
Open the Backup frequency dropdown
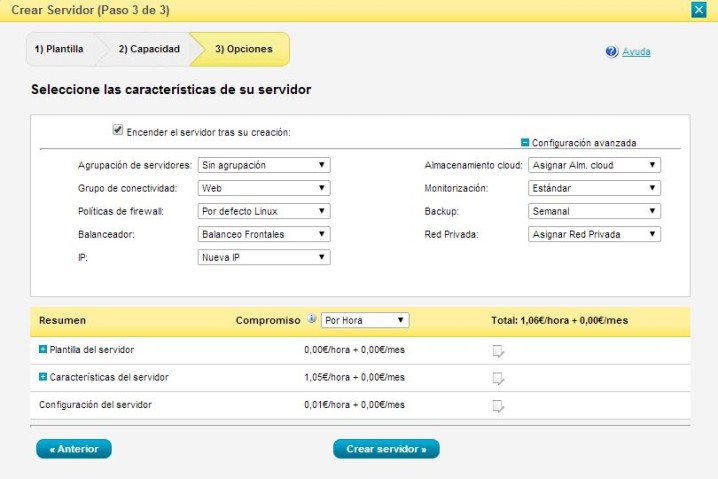(594, 211)
